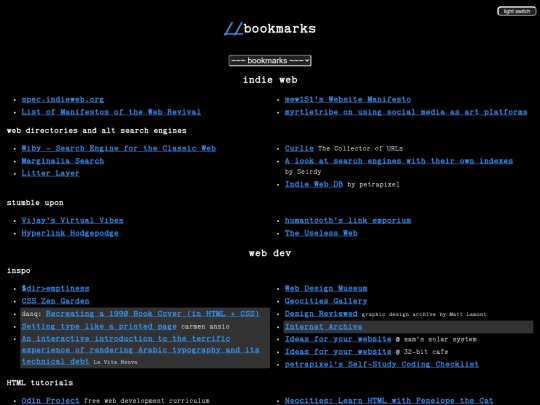Open Recreating a 1990 Book Cover link
This screenshot has height=405, width=540.
pyautogui.click(x=152, y=314)
